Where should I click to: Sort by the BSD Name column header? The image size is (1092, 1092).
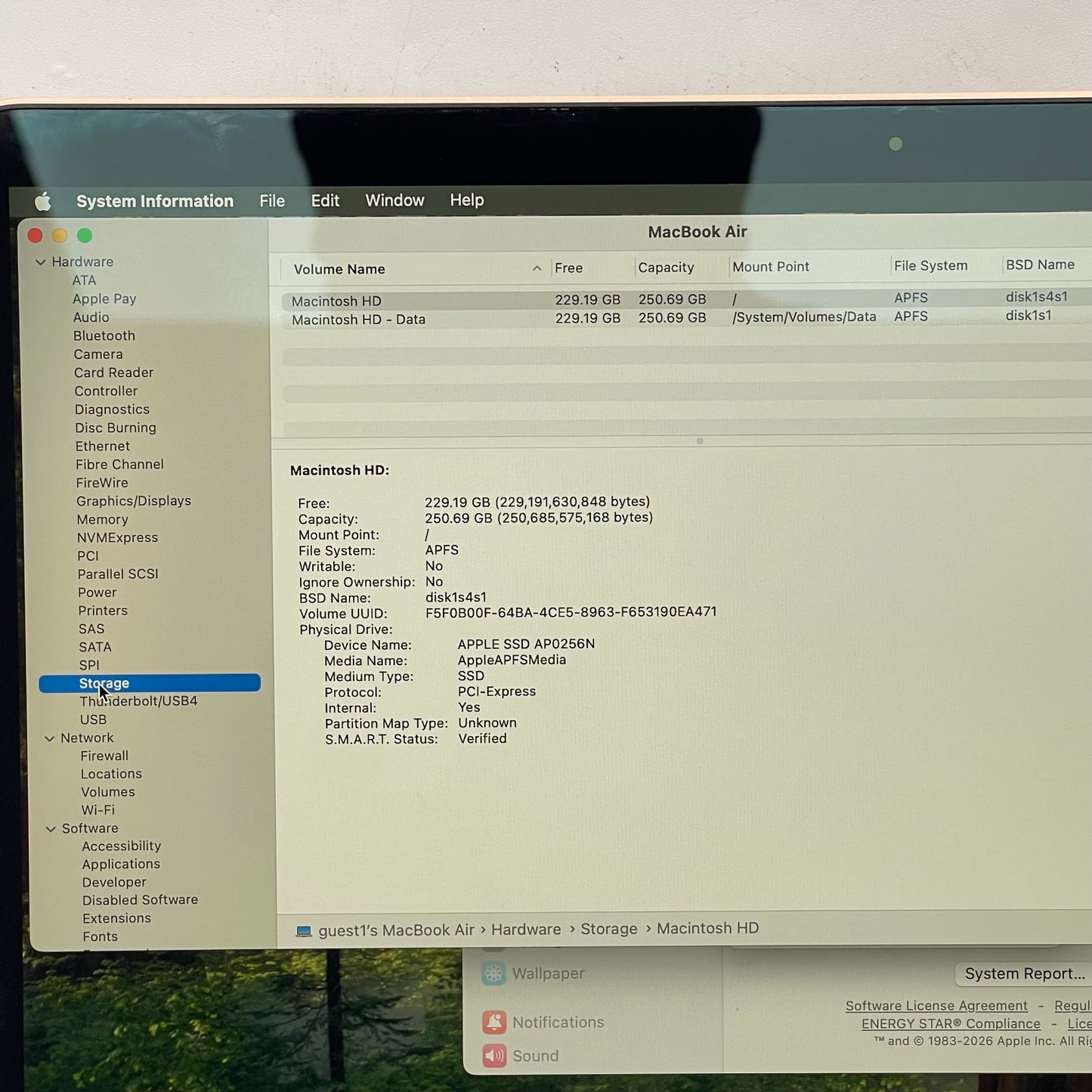tap(1040, 265)
